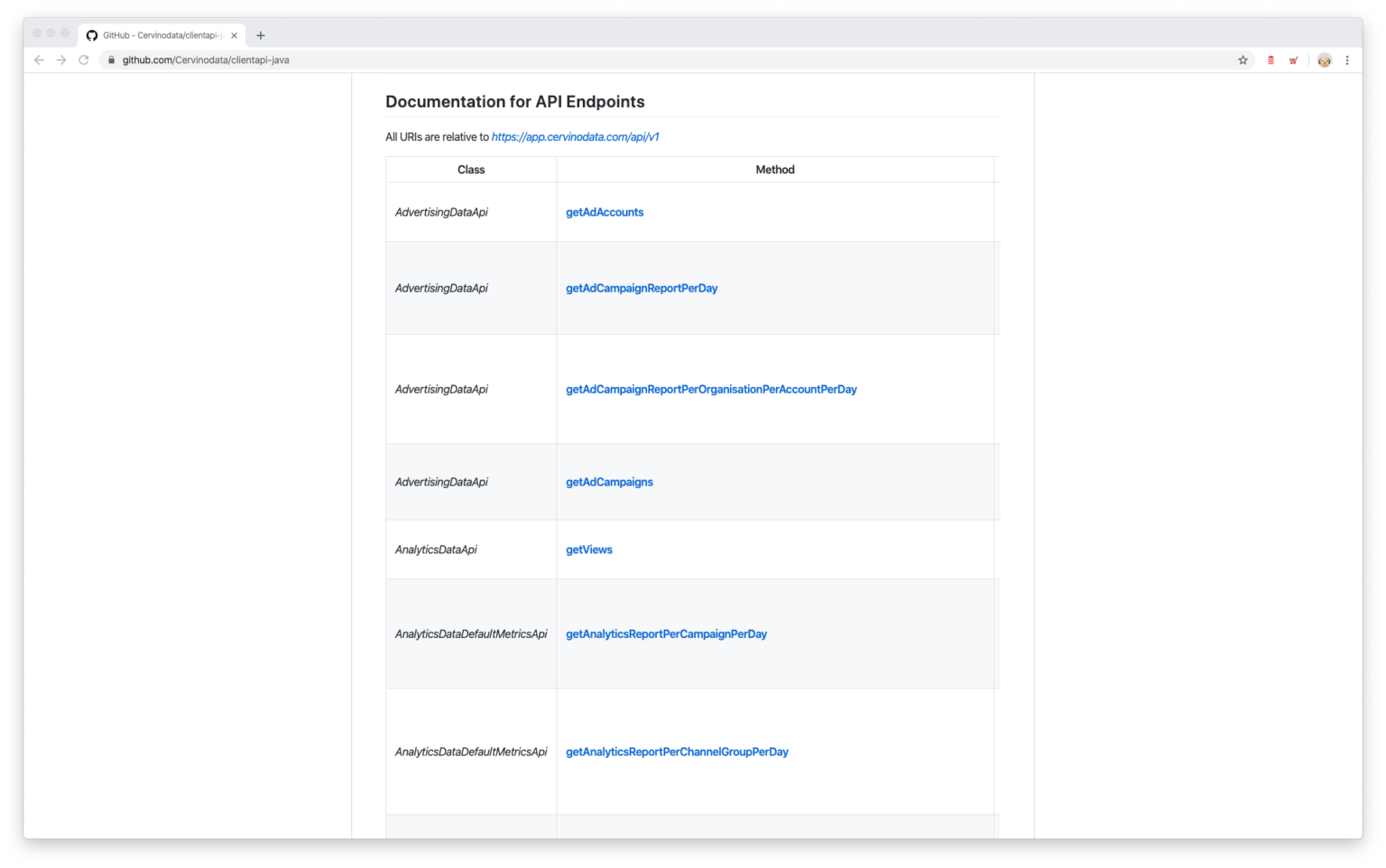Go back using the back arrow
1386x868 pixels.
tap(38, 60)
